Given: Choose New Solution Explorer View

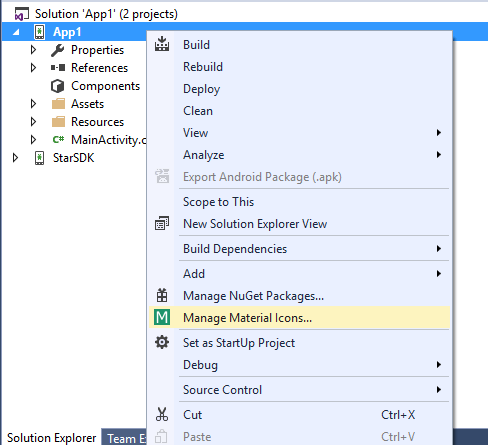Looking at the screenshot, I should [x=299, y=224].
